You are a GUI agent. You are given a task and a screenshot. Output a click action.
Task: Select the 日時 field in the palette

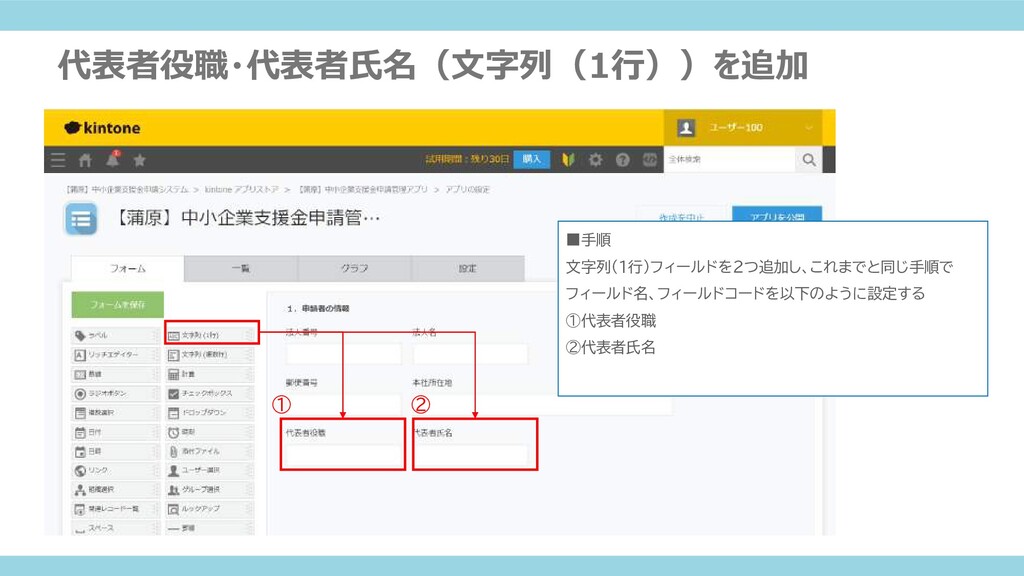114,451
